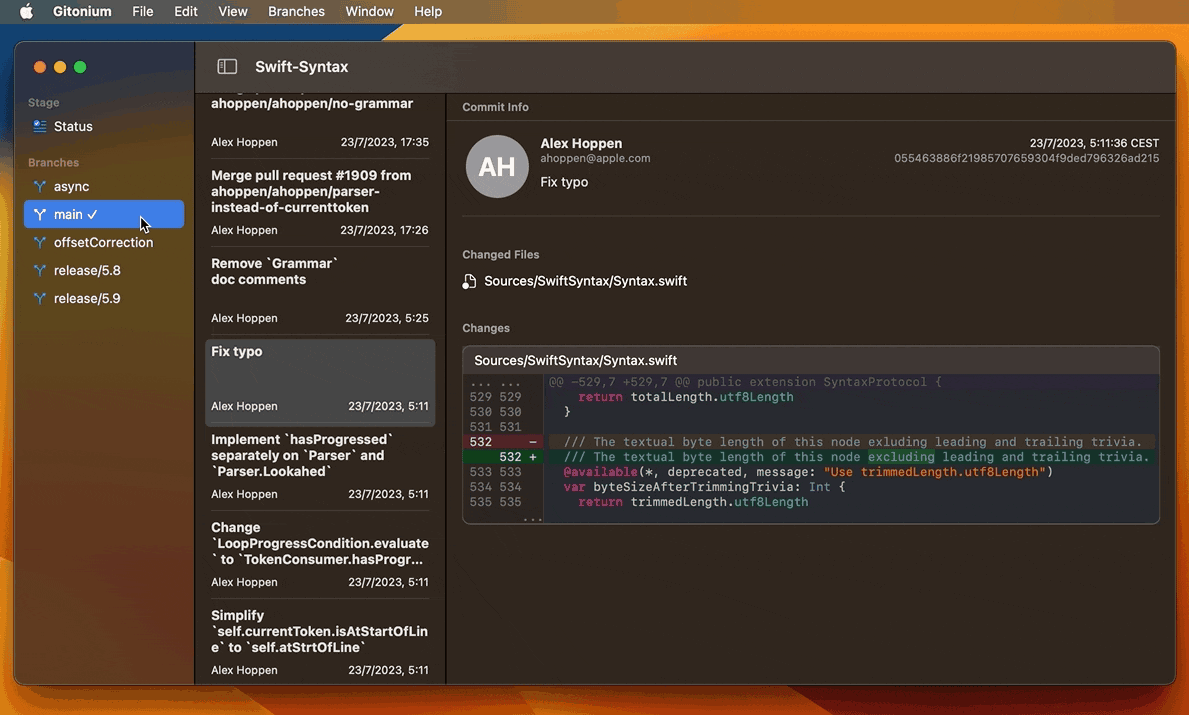
Task: Select Status in the Stage section
Action: pos(104,127)
